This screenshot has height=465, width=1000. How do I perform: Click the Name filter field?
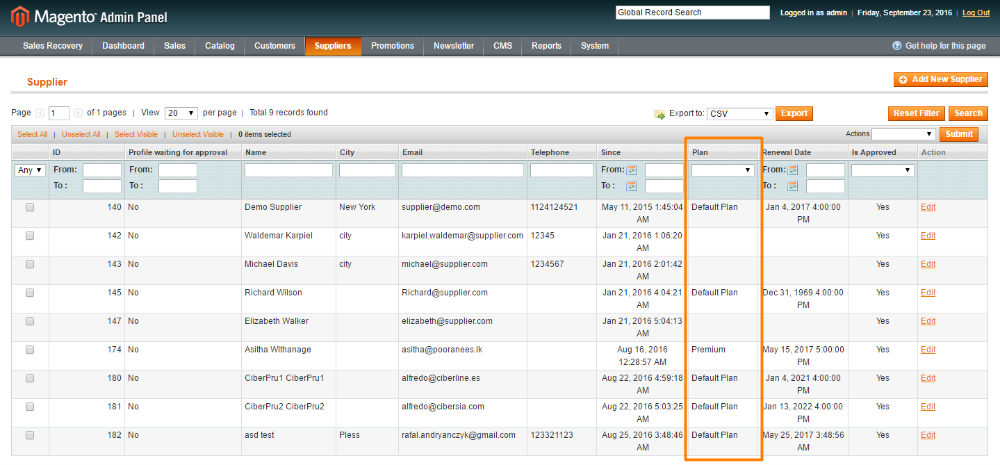[289, 170]
